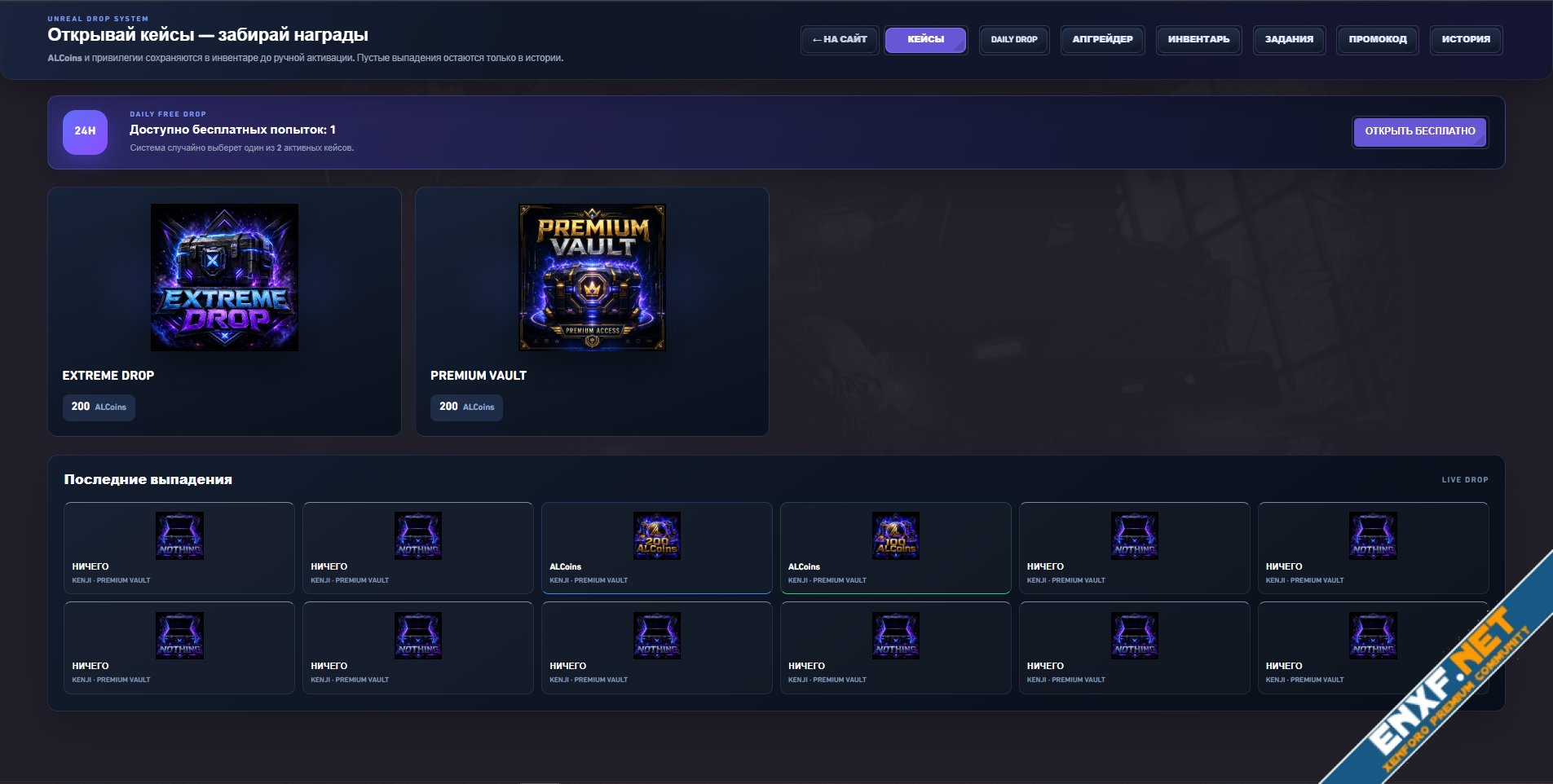This screenshot has height=784, width=1553.
Task: Select the КЕЙСЫ tab
Action: [925, 39]
